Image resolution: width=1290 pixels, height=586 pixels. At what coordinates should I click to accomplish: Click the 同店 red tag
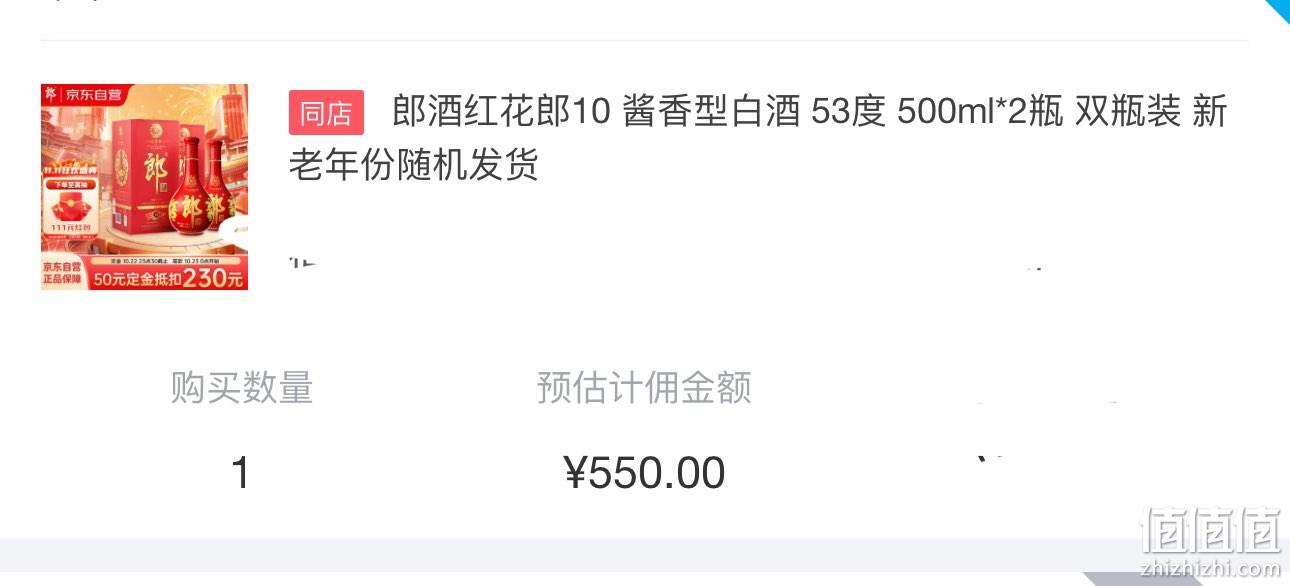pos(326,113)
